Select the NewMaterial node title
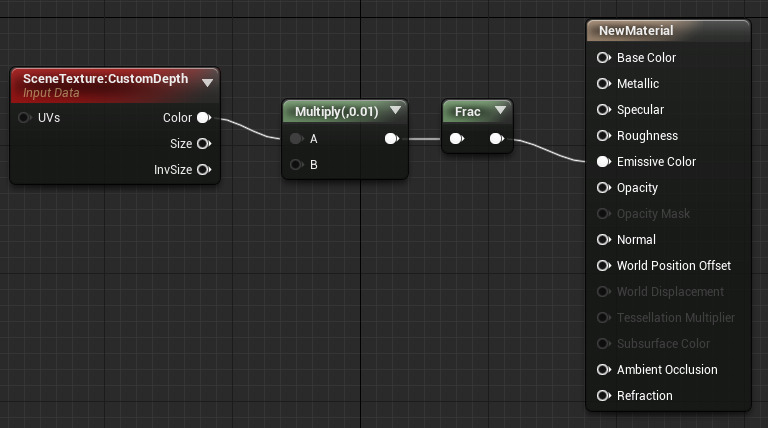The width and height of the screenshot is (768, 428). 636,31
